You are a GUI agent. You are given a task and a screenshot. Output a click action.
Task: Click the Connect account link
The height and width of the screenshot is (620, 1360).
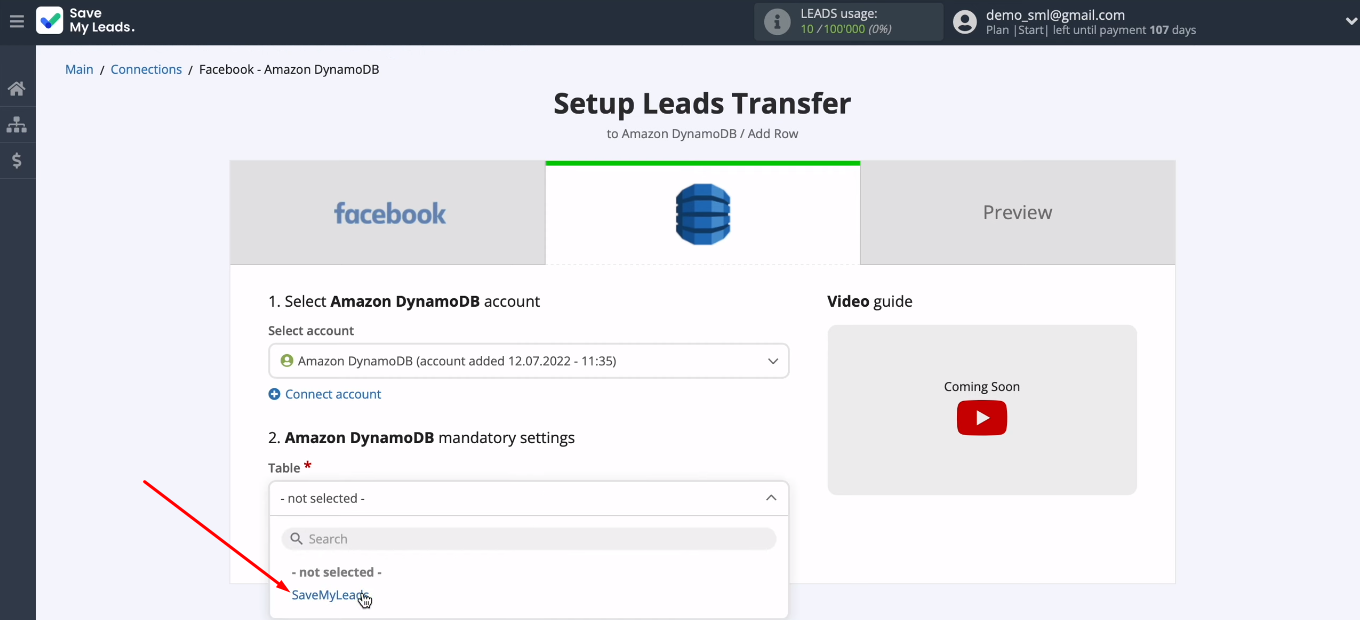point(333,395)
